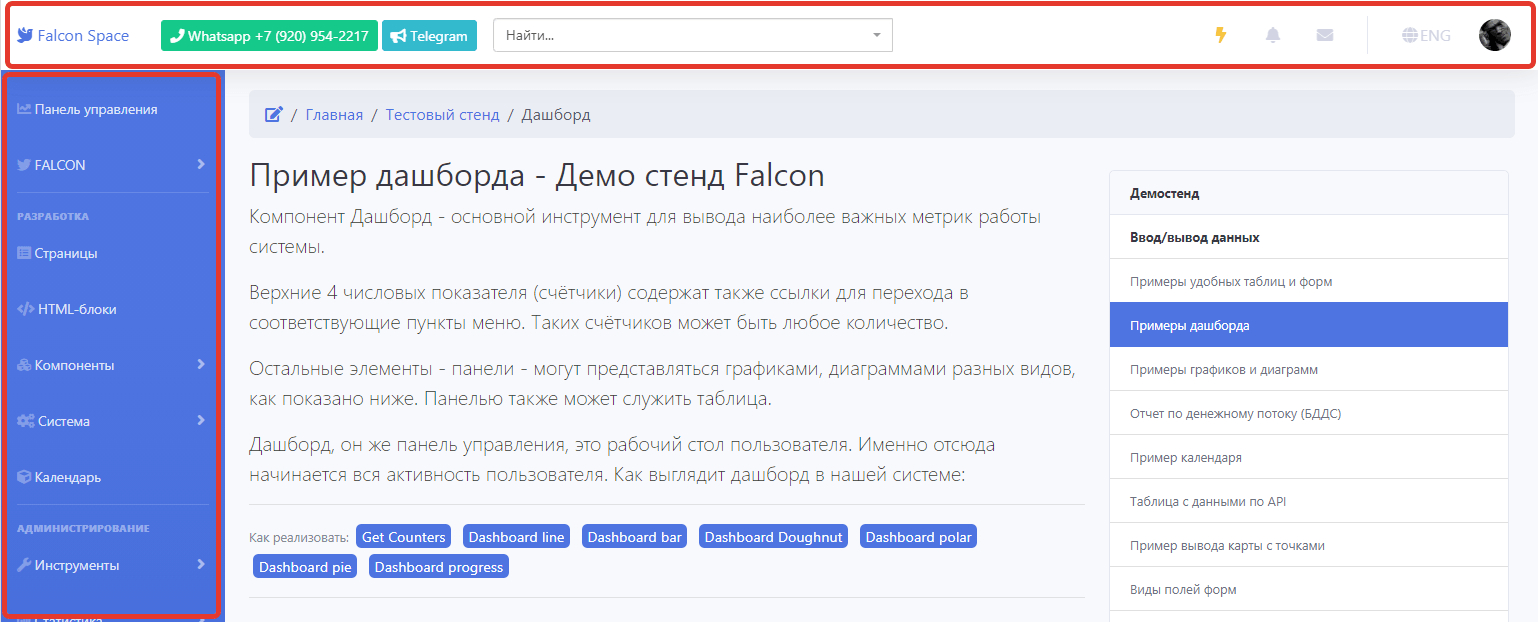This screenshot has width=1538, height=622.
Task: Select Примеры графиков и диаграмм menu item
Action: point(1224,370)
